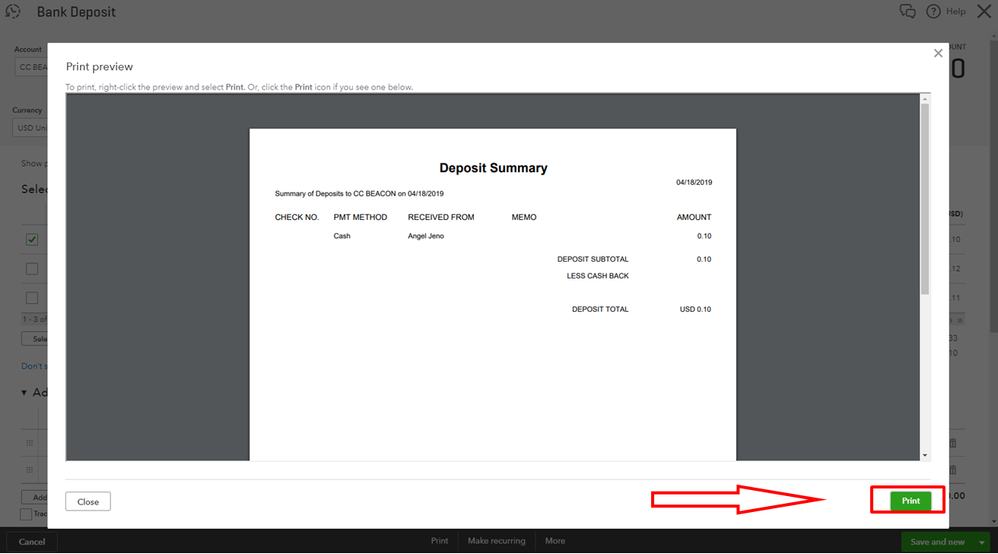
Task: Click the 'LESS CASH BACK' label
Action: click(598, 276)
